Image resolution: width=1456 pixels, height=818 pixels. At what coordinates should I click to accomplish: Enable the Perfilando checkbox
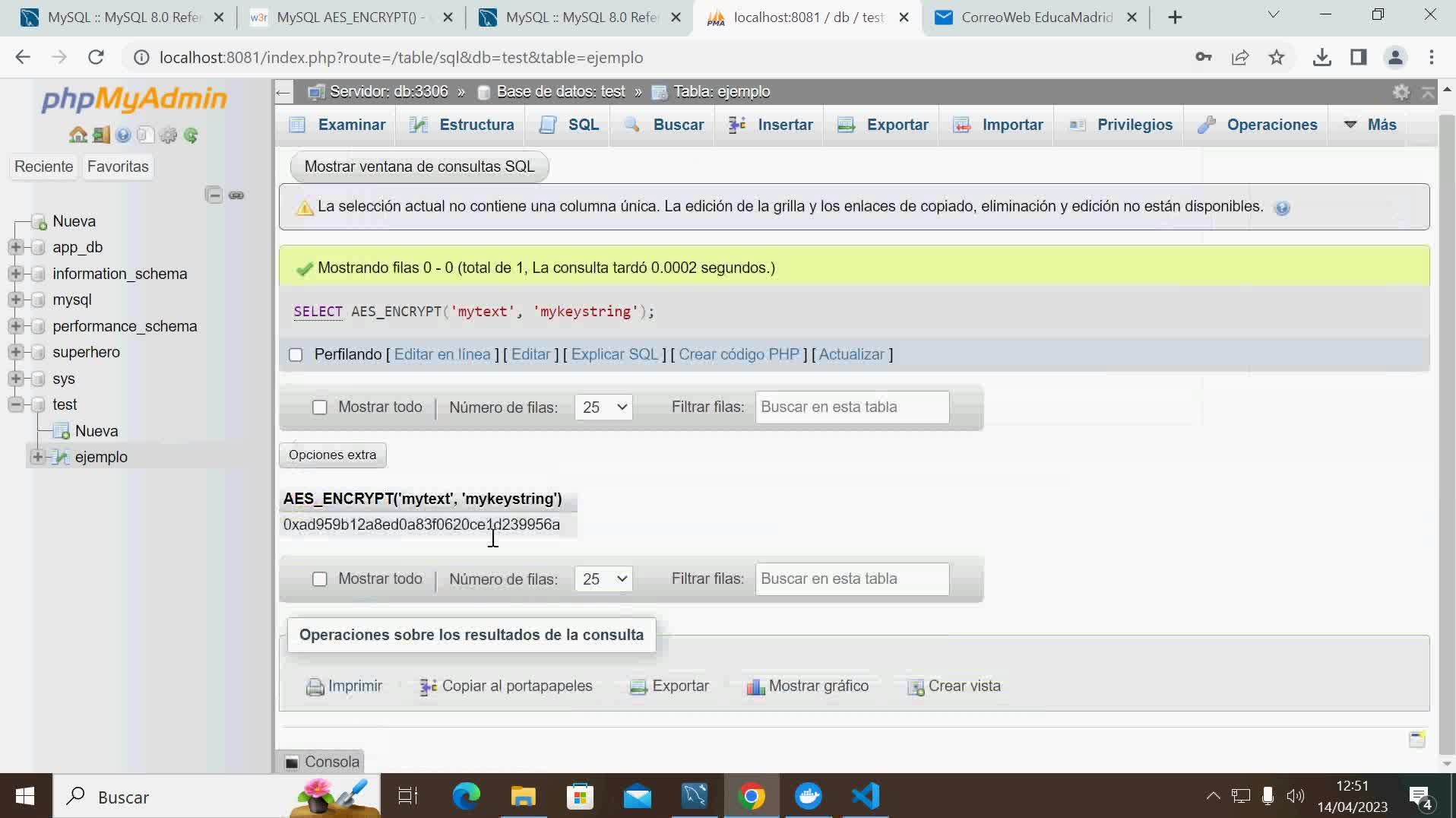tap(296, 355)
